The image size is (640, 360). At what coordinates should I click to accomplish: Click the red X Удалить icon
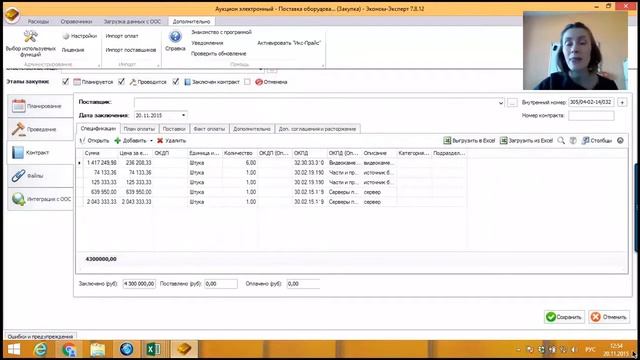click(160, 140)
